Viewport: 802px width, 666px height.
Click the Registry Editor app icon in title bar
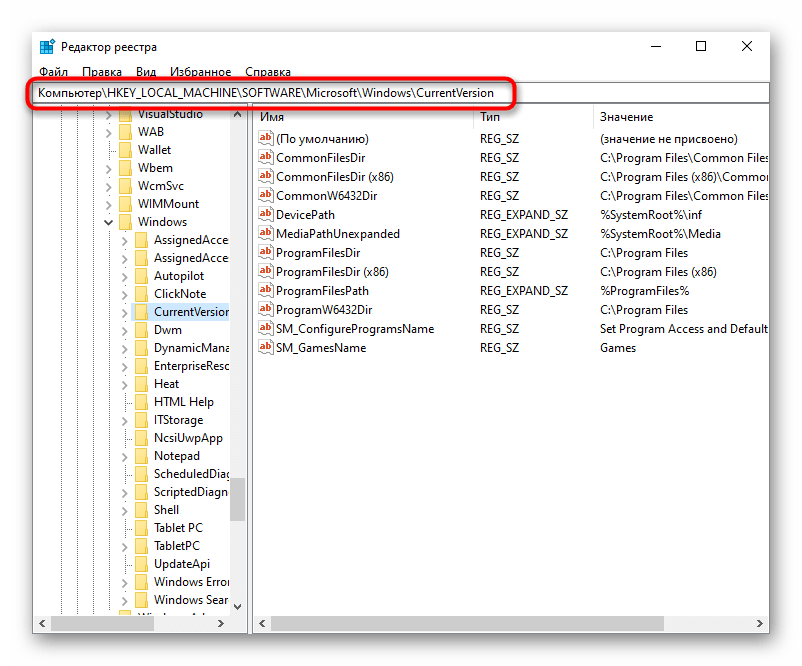[x=47, y=47]
